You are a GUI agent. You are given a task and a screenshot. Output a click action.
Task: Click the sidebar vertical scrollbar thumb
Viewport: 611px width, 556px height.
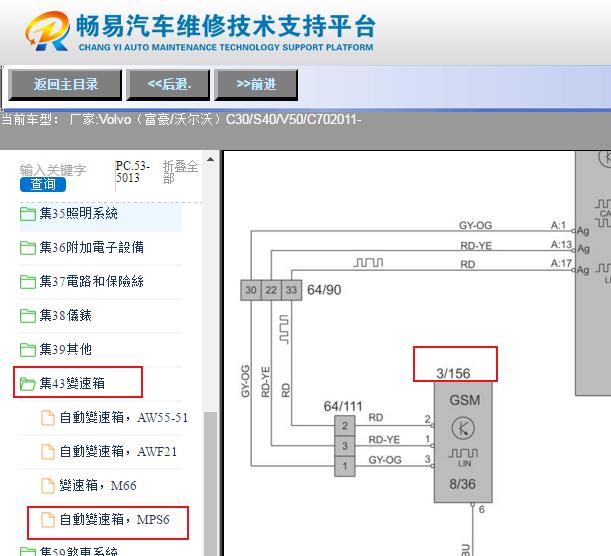tap(211, 483)
